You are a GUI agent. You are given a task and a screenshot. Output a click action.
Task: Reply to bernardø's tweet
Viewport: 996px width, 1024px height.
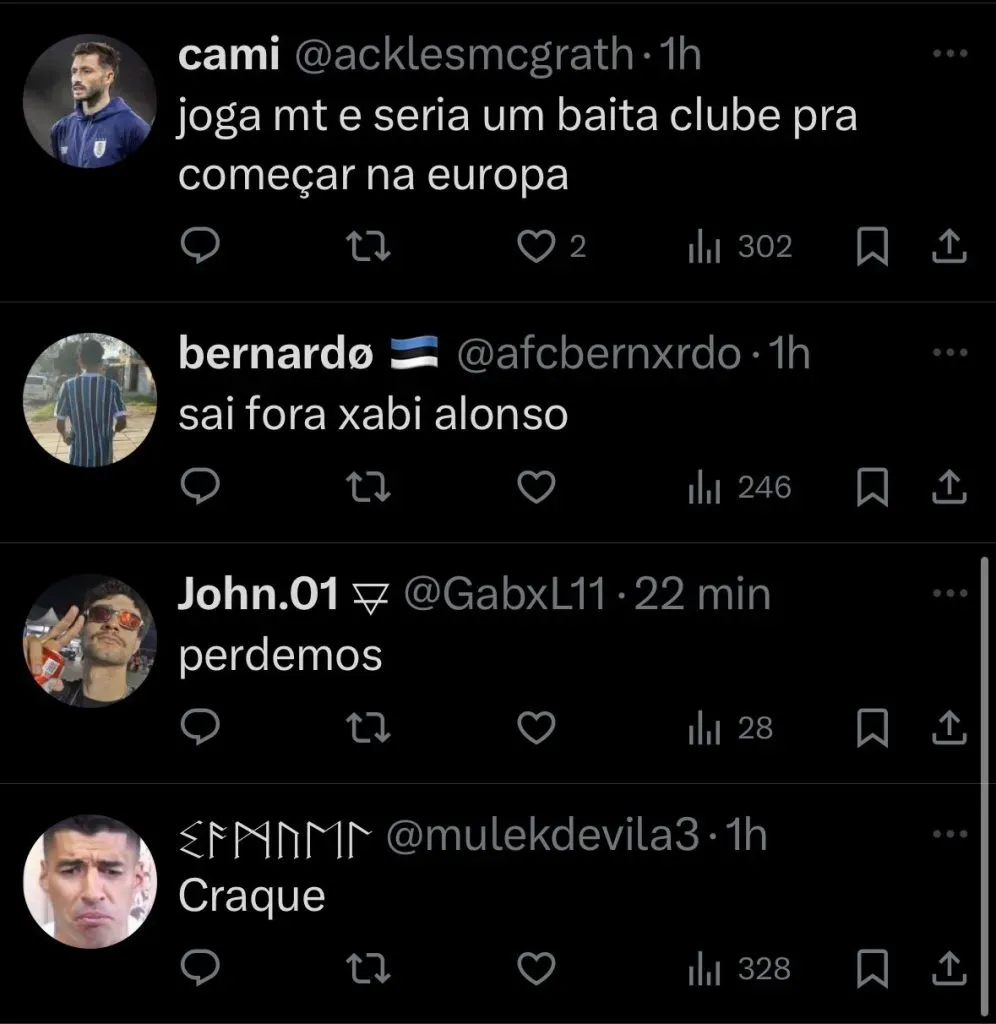click(200, 488)
